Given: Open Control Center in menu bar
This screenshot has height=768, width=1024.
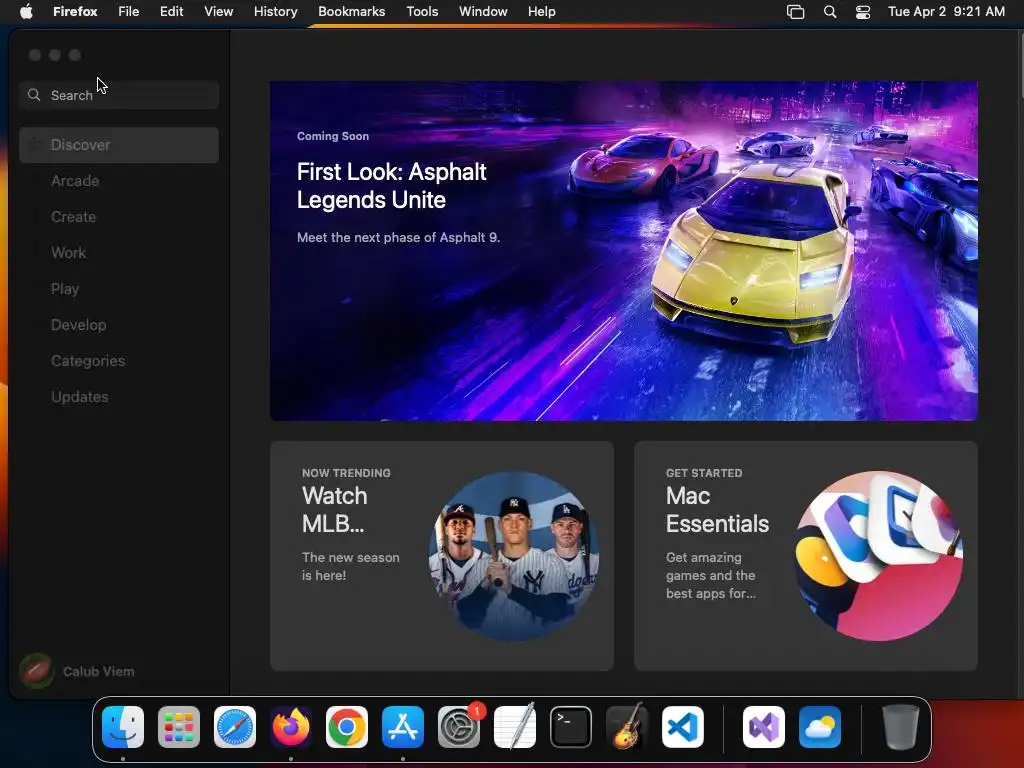Looking at the screenshot, I should point(863,12).
